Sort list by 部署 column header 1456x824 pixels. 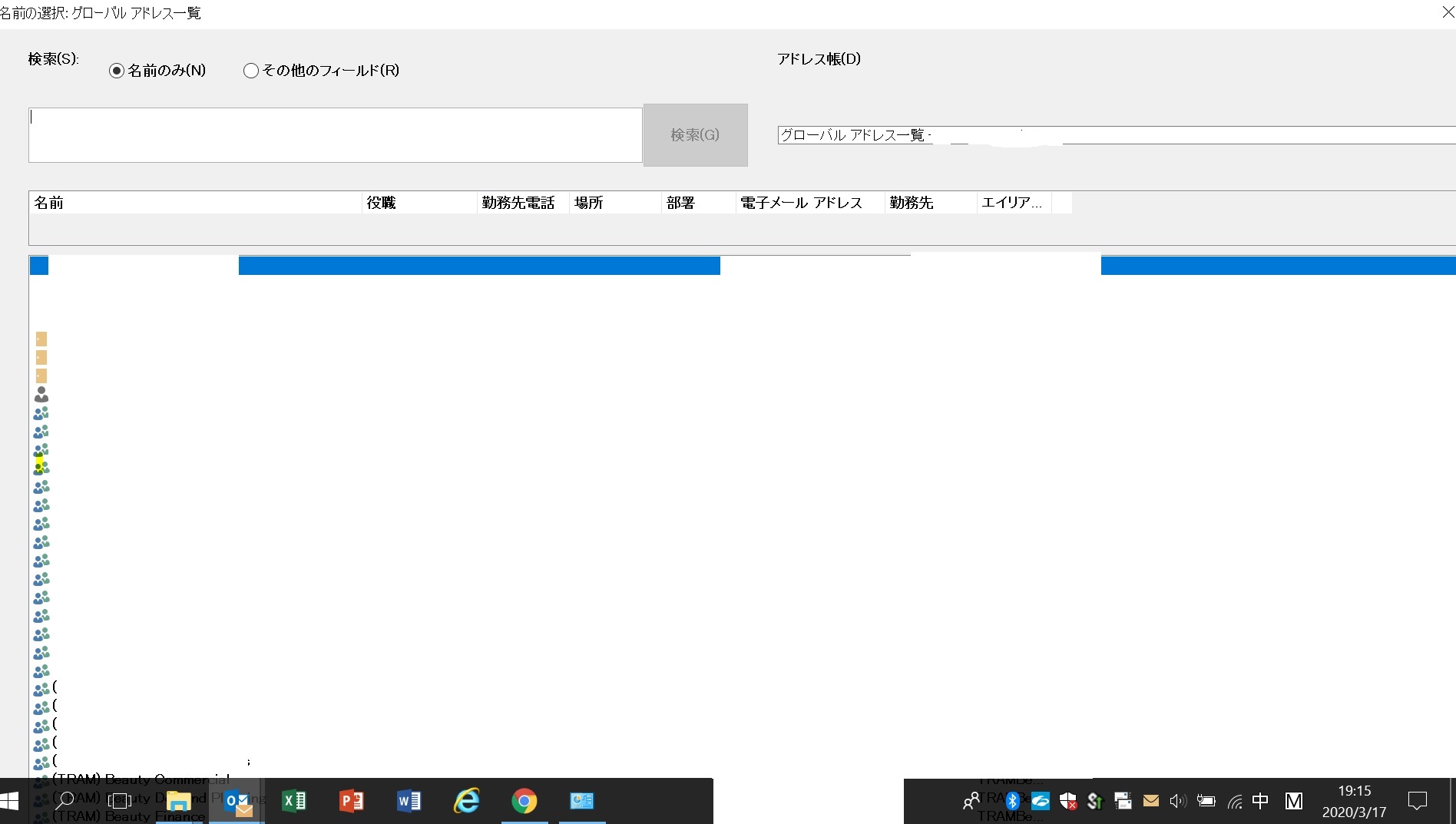pos(699,203)
